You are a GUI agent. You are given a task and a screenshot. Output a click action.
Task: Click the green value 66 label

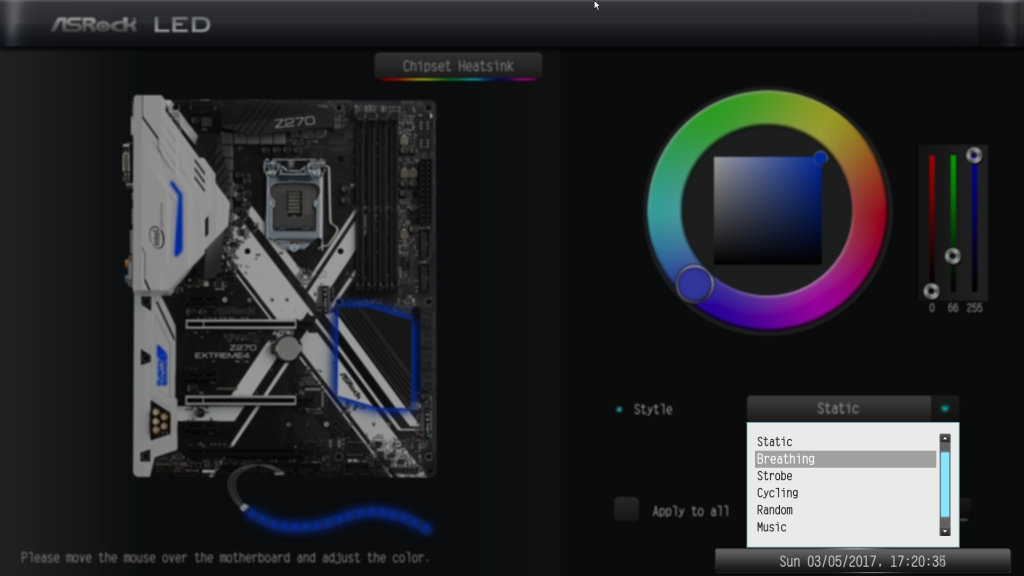click(953, 308)
